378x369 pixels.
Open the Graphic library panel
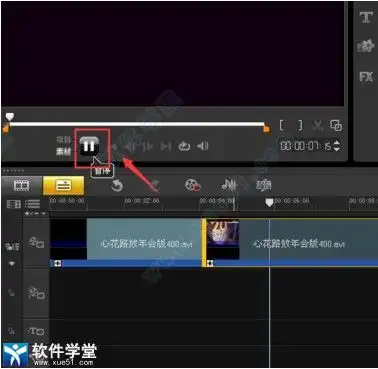click(366, 46)
